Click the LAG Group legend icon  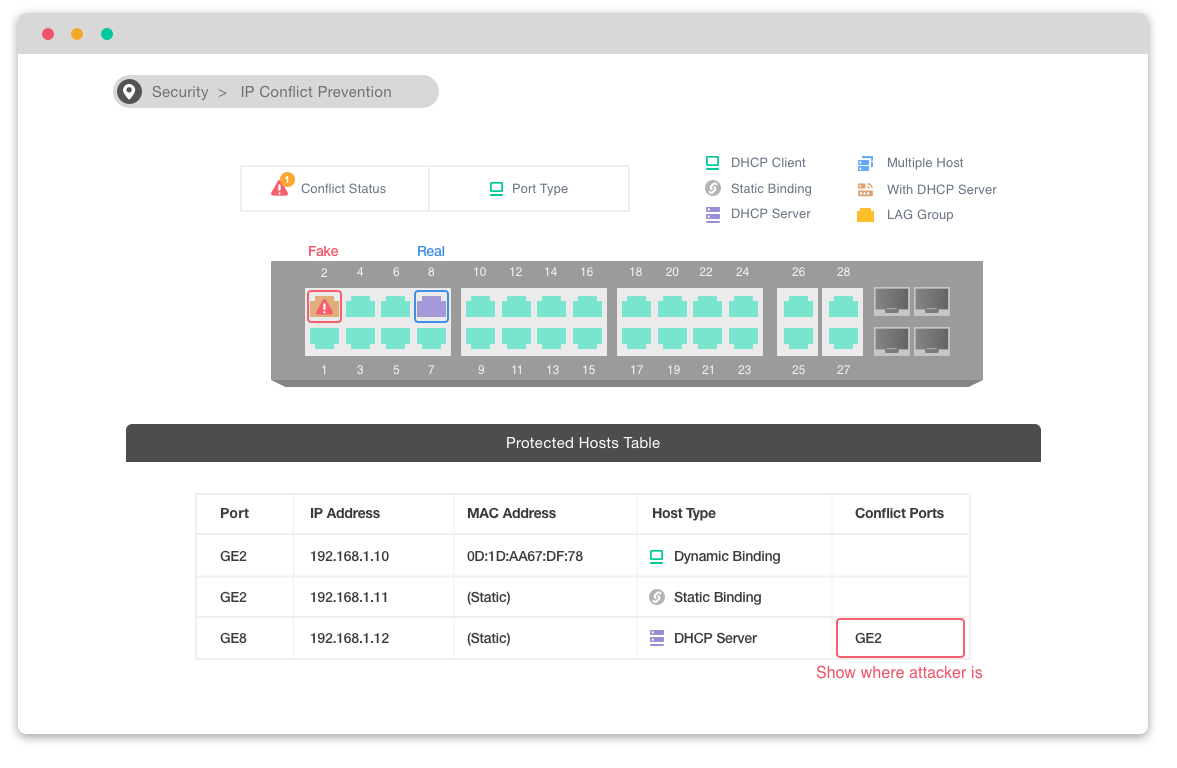tap(865, 215)
